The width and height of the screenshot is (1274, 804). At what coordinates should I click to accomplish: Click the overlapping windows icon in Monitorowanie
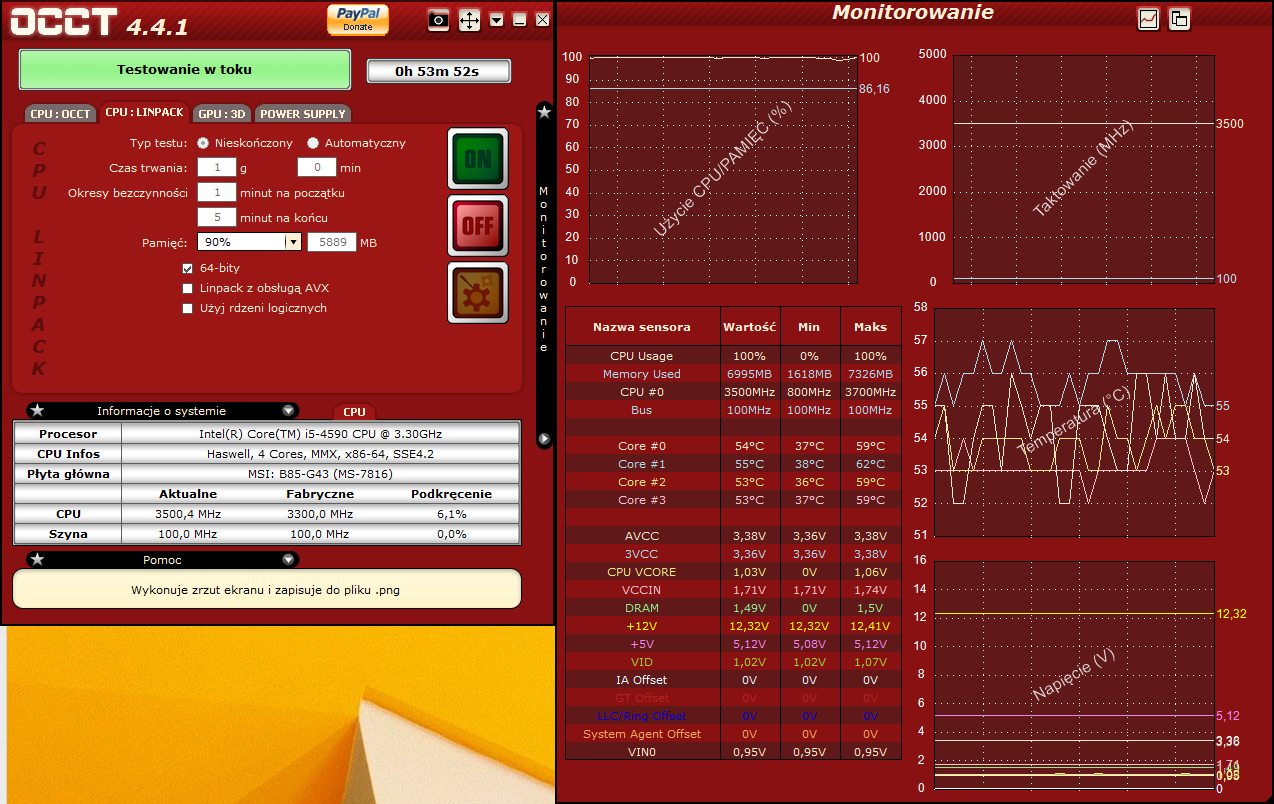tap(1179, 18)
